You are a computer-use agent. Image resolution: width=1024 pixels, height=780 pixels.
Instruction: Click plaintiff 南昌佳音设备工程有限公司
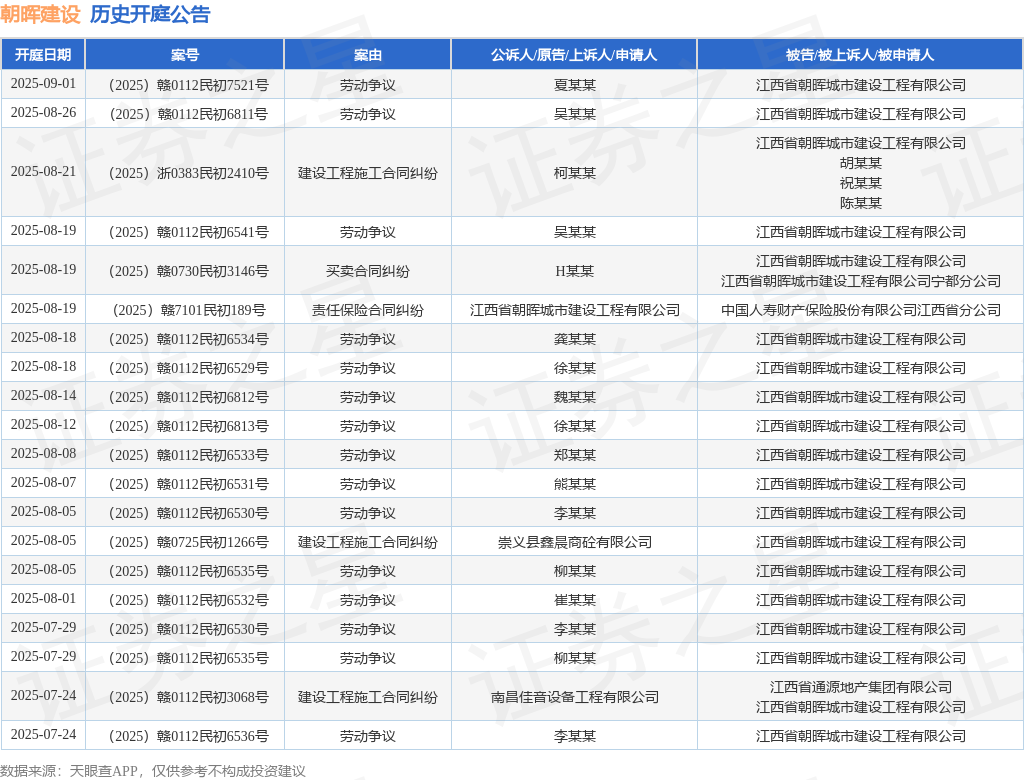pos(575,697)
